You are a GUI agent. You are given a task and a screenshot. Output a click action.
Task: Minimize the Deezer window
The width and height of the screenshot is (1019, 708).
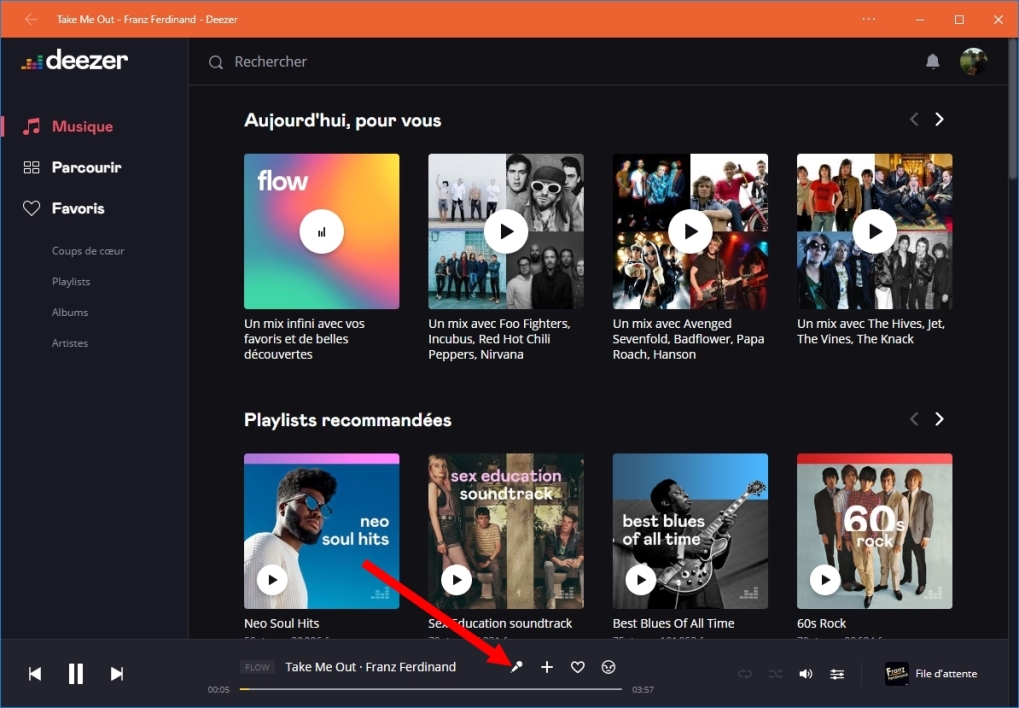pos(920,20)
